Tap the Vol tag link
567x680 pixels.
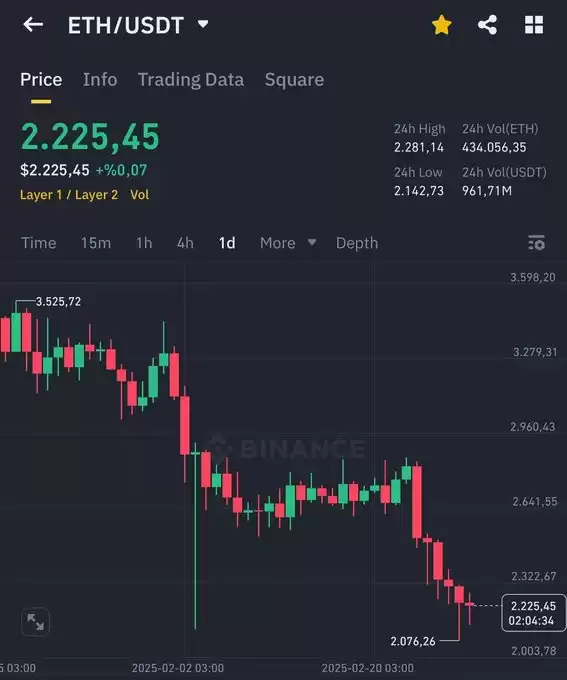[x=140, y=194]
